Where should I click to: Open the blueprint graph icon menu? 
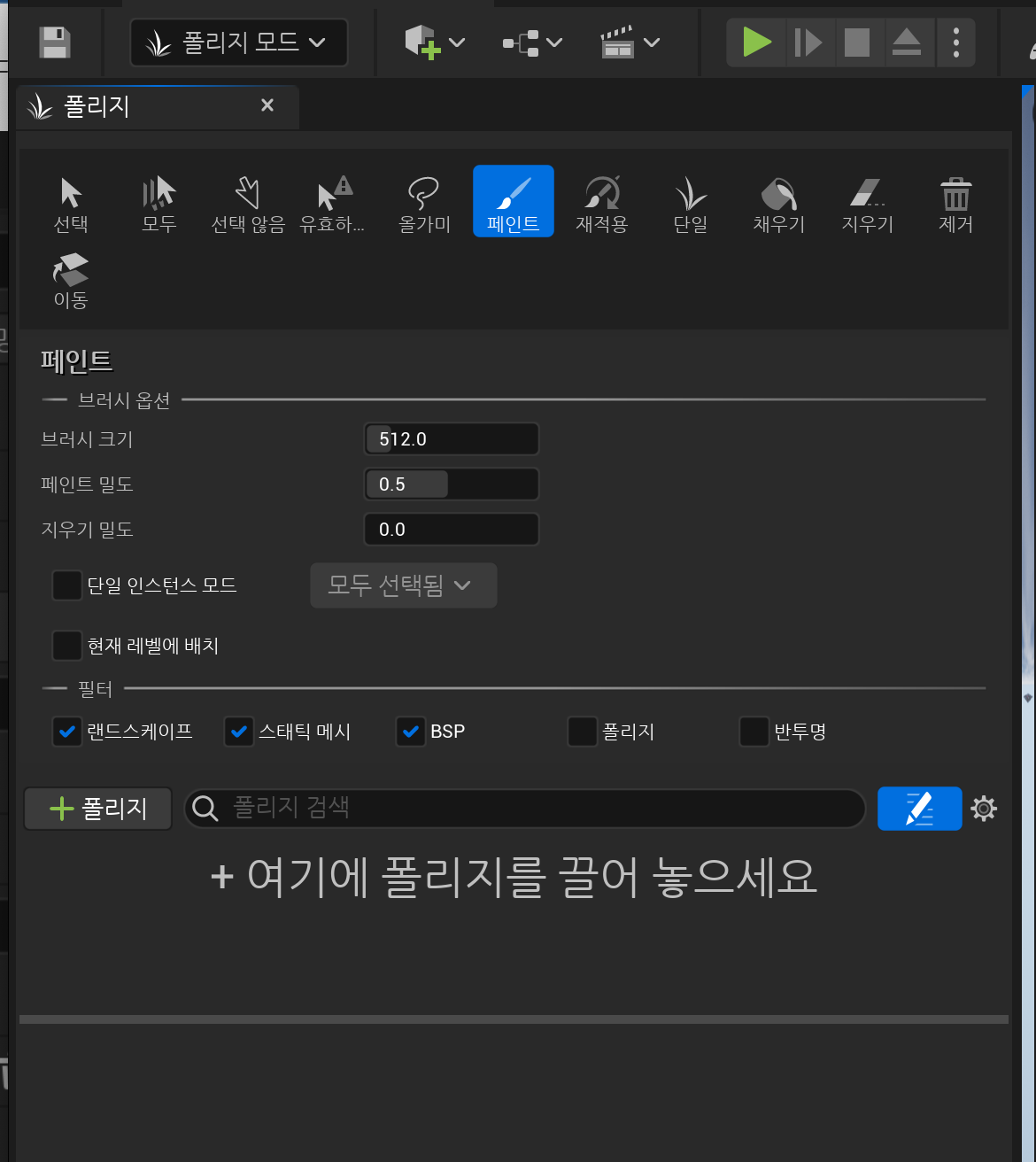pyautogui.click(x=521, y=43)
